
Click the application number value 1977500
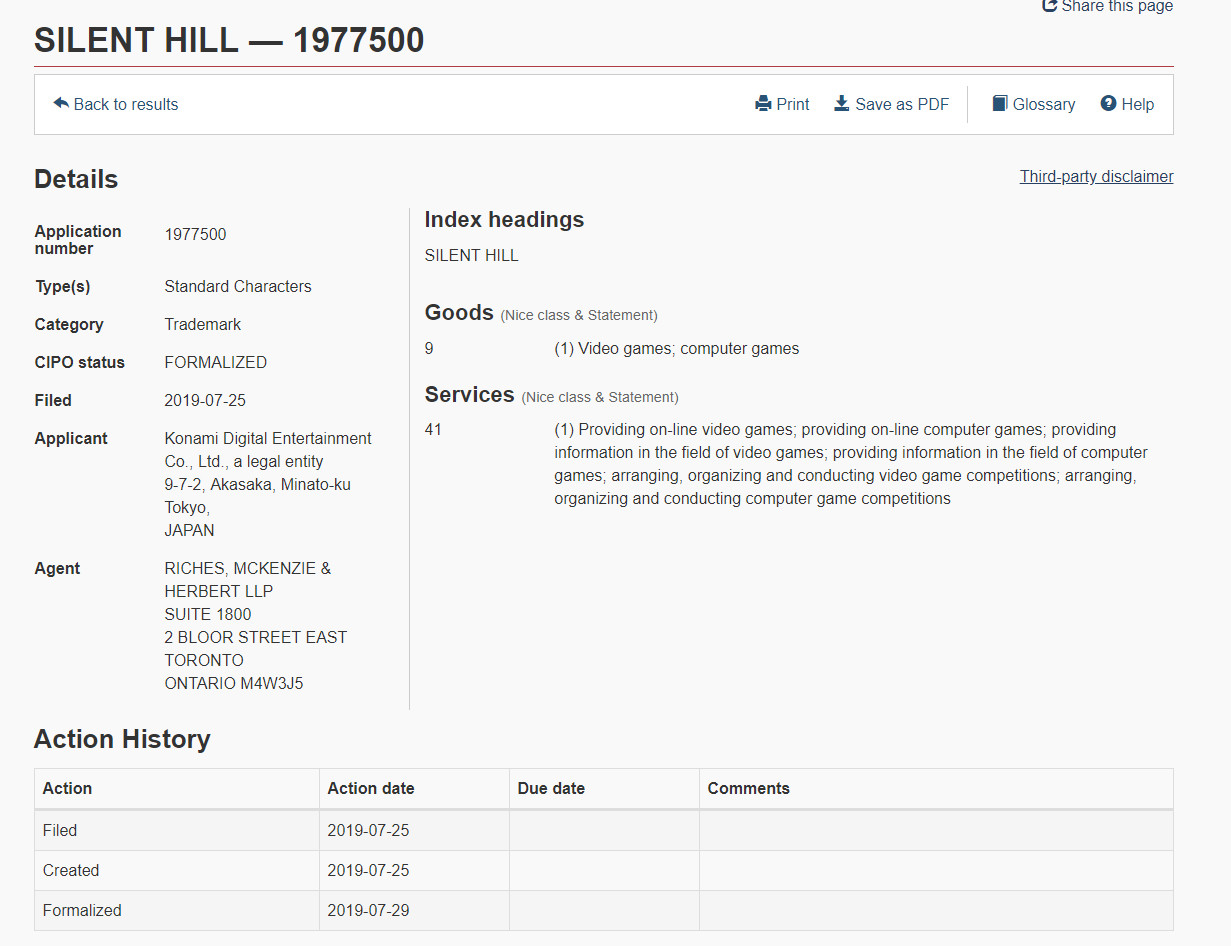(x=195, y=235)
